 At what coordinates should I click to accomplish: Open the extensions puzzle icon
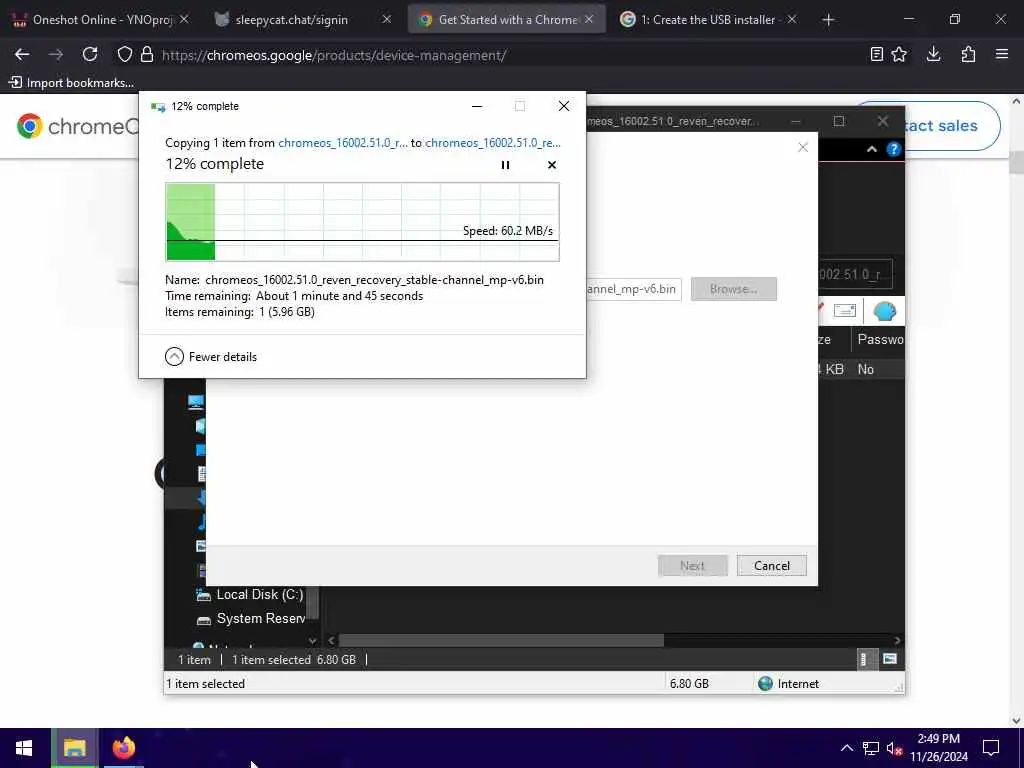tap(968, 55)
